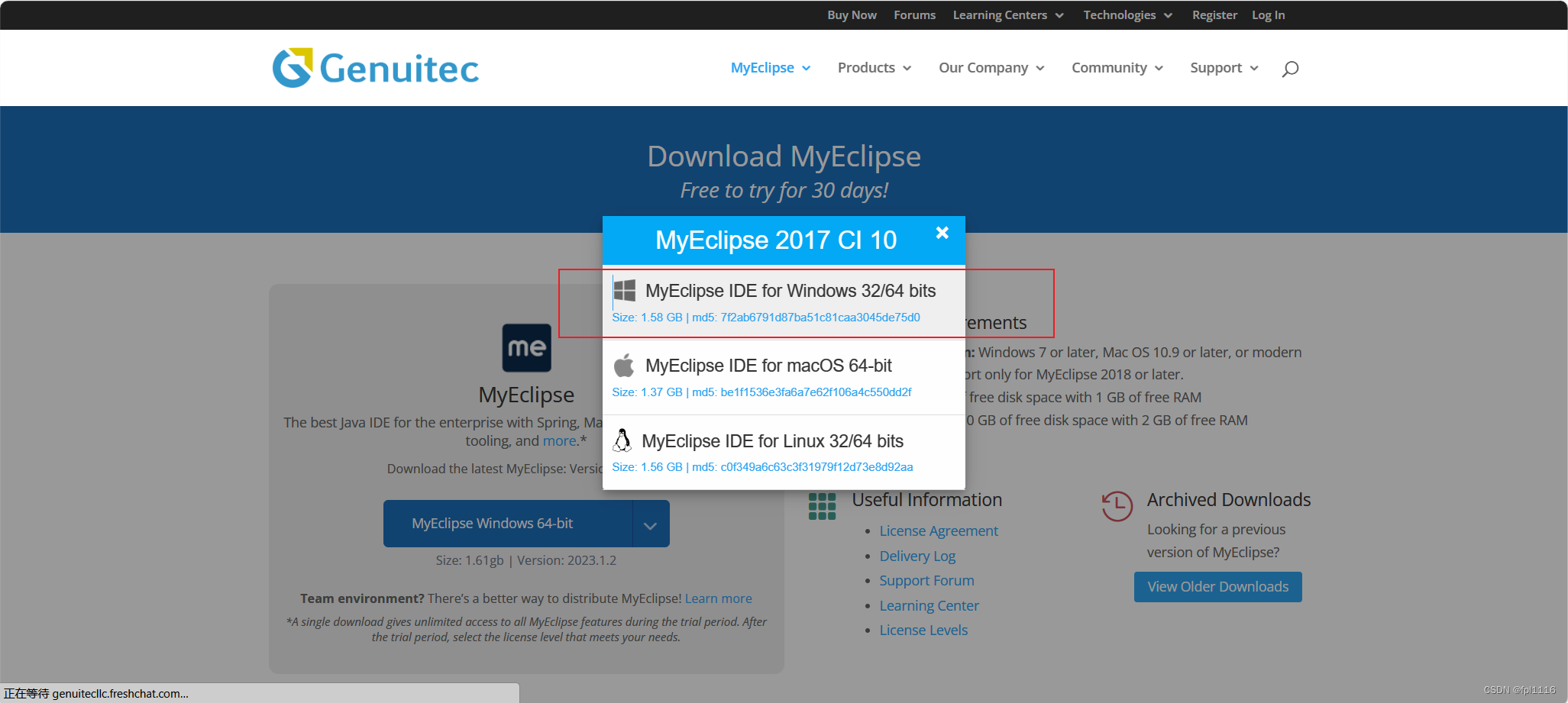The width and height of the screenshot is (1568, 703).
Task: Open the Delivery Log page
Action: pos(917,556)
